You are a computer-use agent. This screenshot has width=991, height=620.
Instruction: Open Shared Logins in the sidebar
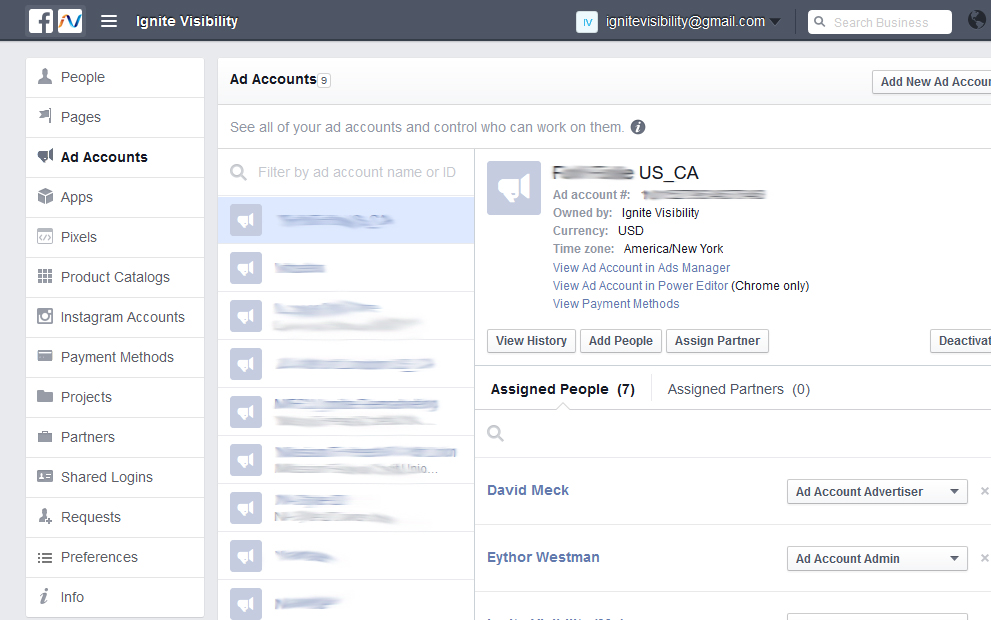115,477
